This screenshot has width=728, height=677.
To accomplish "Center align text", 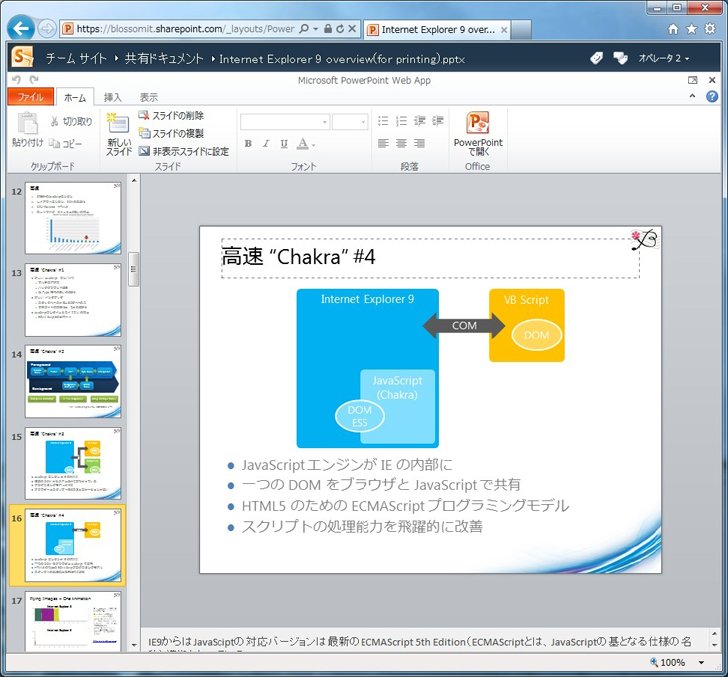I will [x=401, y=143].
